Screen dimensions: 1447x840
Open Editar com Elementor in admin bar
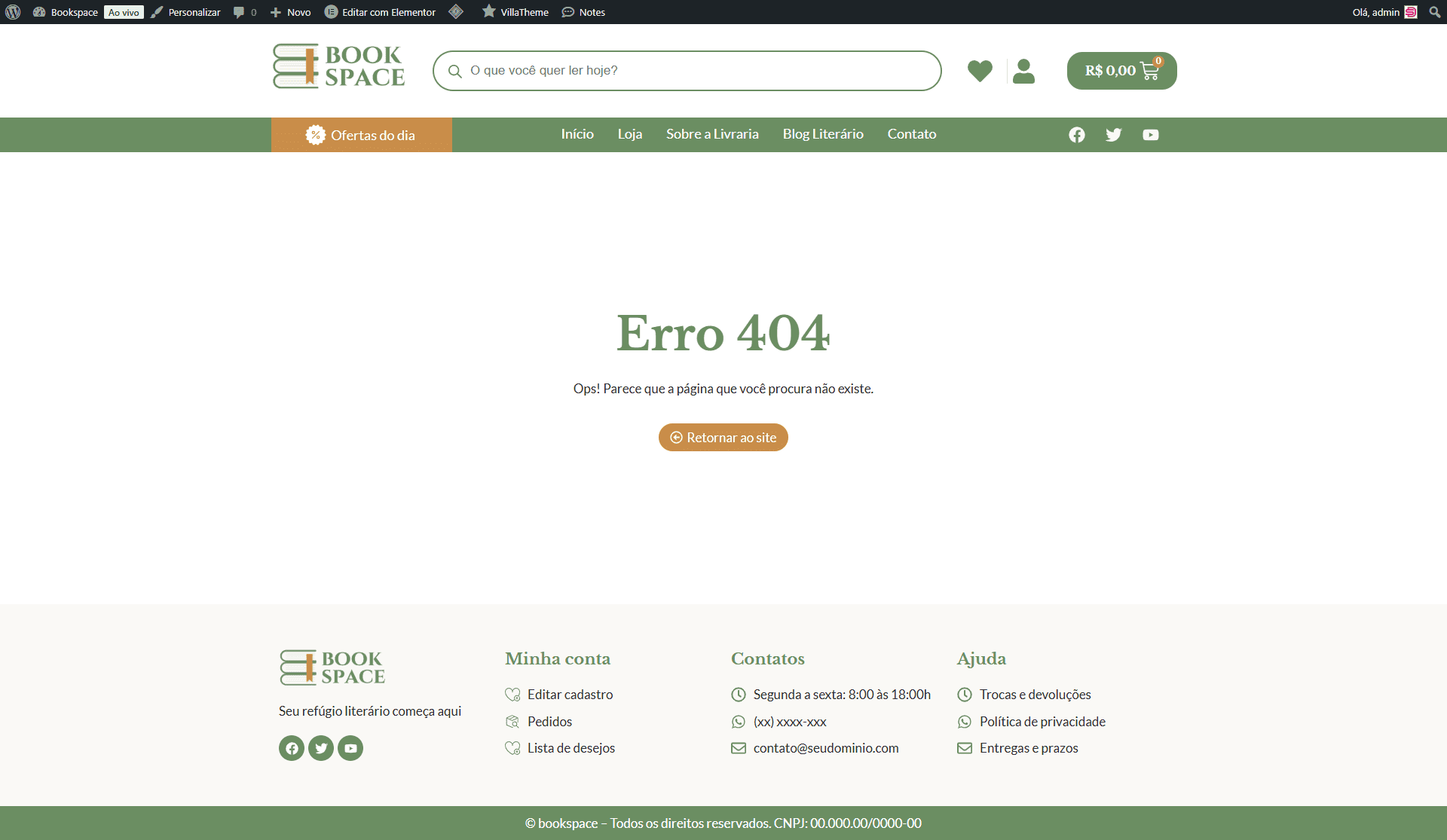(x=381, y=12)
